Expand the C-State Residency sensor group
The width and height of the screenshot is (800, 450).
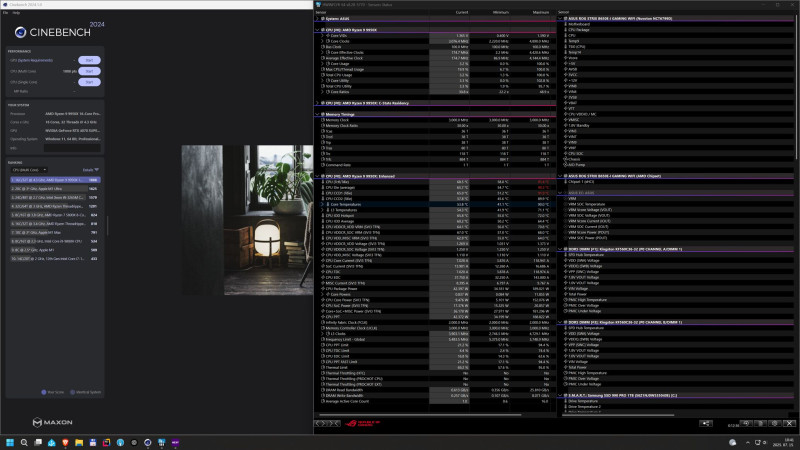tap(317, 103)
